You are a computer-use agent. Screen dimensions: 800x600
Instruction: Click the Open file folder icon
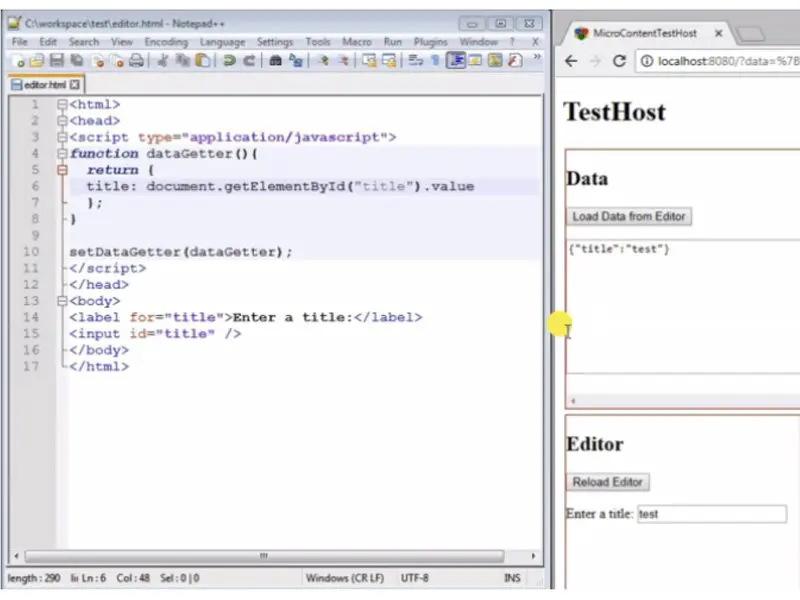click(x=37, y=61)
